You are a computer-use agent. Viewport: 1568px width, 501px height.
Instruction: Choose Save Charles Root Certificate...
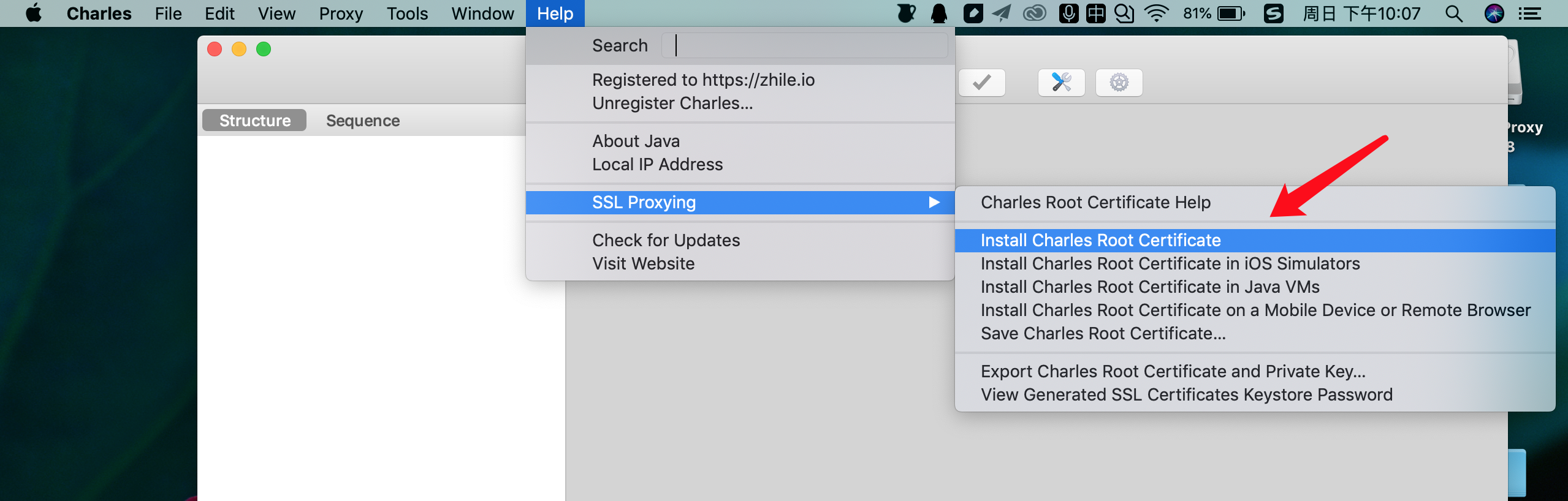[1255, 333]
